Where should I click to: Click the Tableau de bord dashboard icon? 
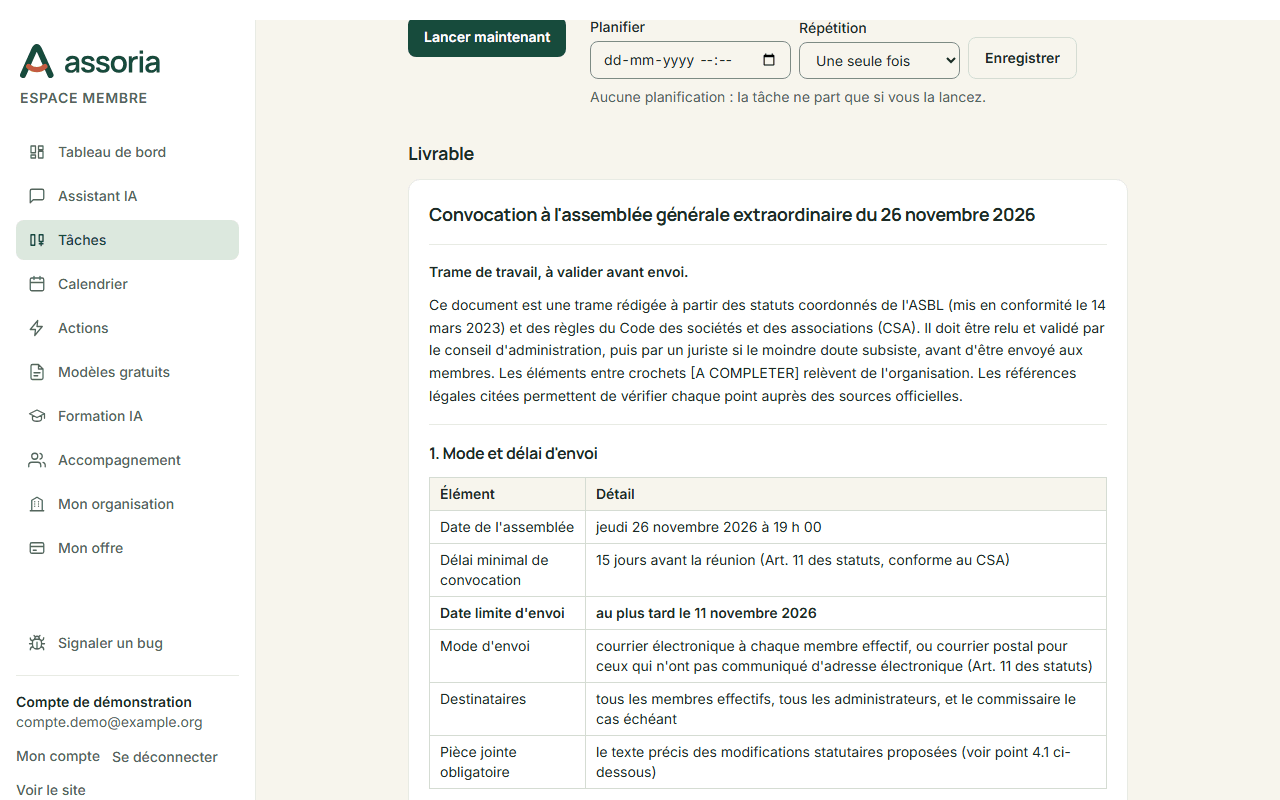click(37, 152)
